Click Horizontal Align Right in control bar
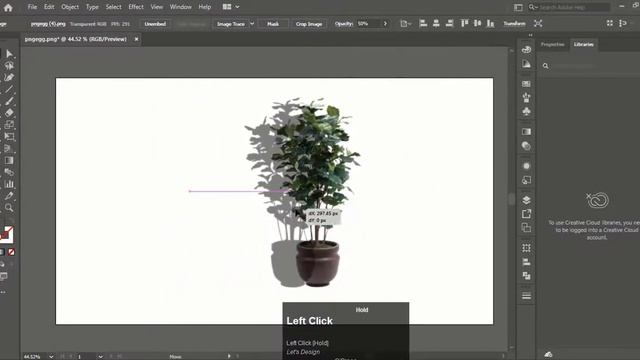This screenshot has width=640, height=360. coord(449,24)
